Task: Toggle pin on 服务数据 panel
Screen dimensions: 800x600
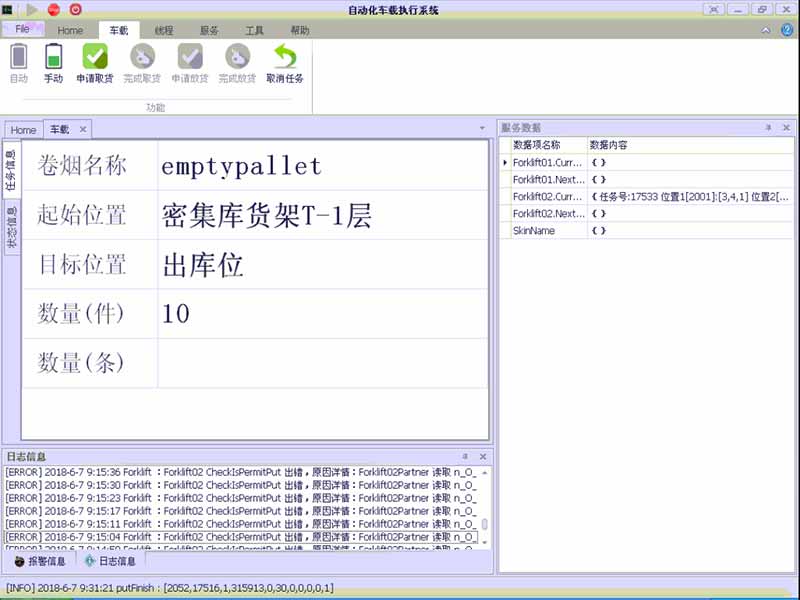Action: (x=769, y=128)
